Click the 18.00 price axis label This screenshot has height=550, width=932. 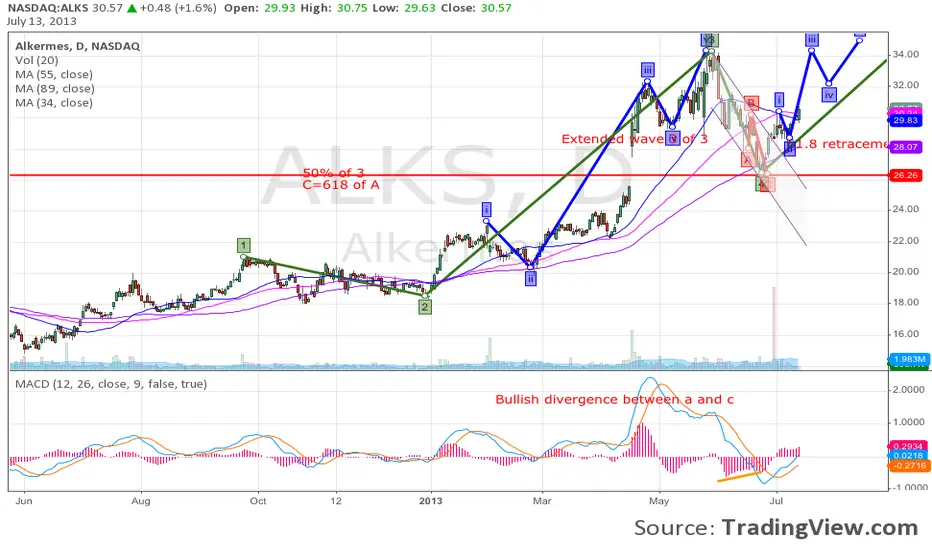(906, 303)
